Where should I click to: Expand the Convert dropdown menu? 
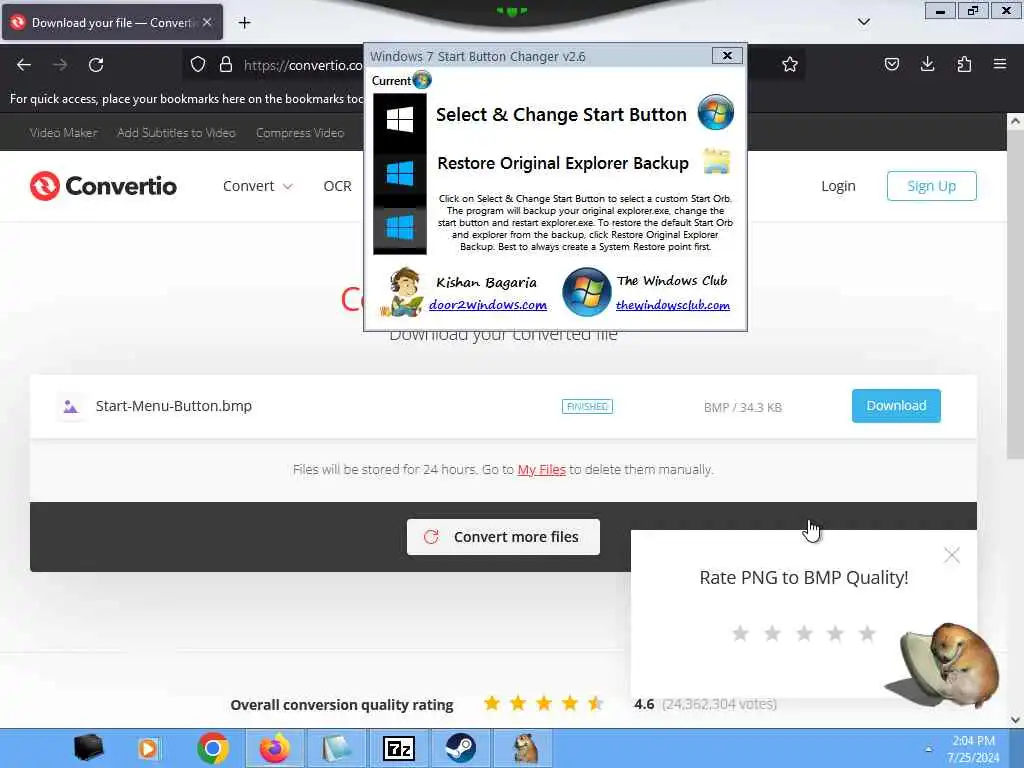click(257, 186)
